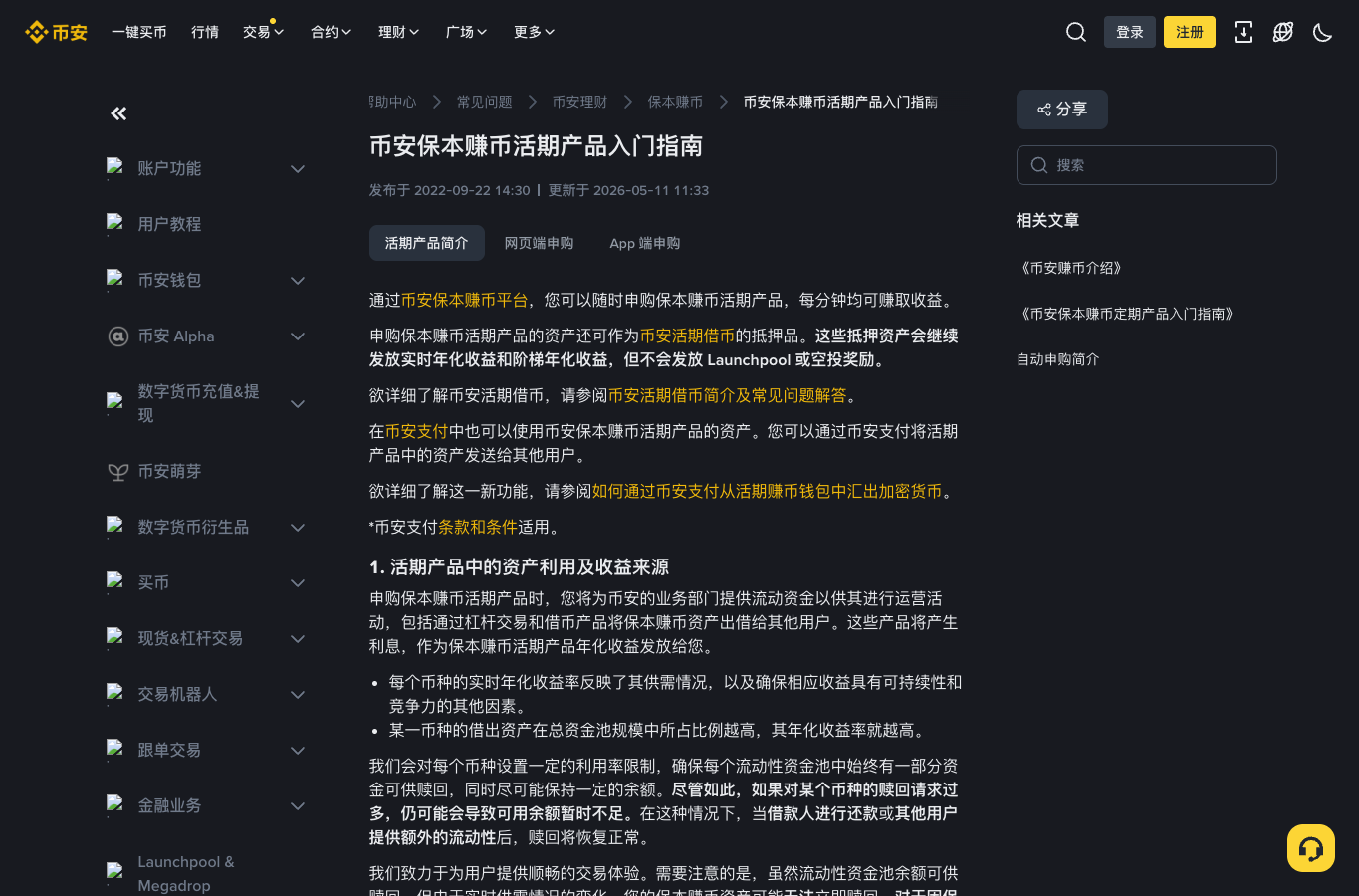Collapse sidebar with double-chevron icon
Screen dimensions: 1359x896
tap(118, 113)
